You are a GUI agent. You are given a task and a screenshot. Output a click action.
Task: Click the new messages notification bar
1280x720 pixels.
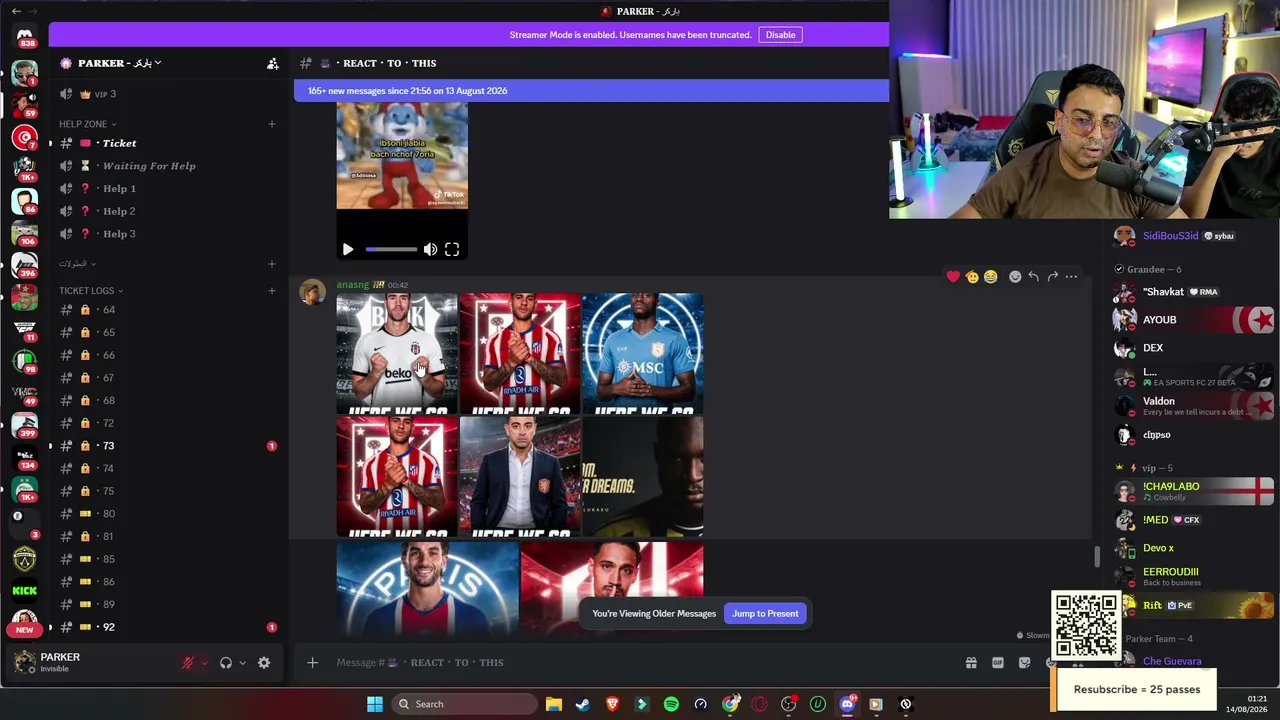pos(591,91)
